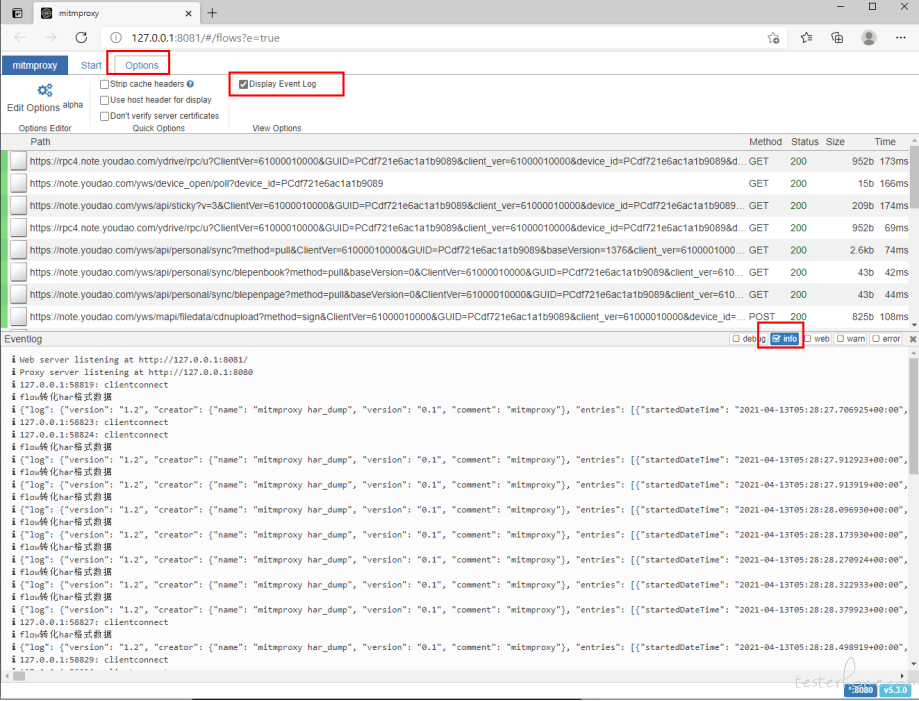Add this page to favorites star icon
919x701 pixels.
pyautogui.click(x=774, y=38)
